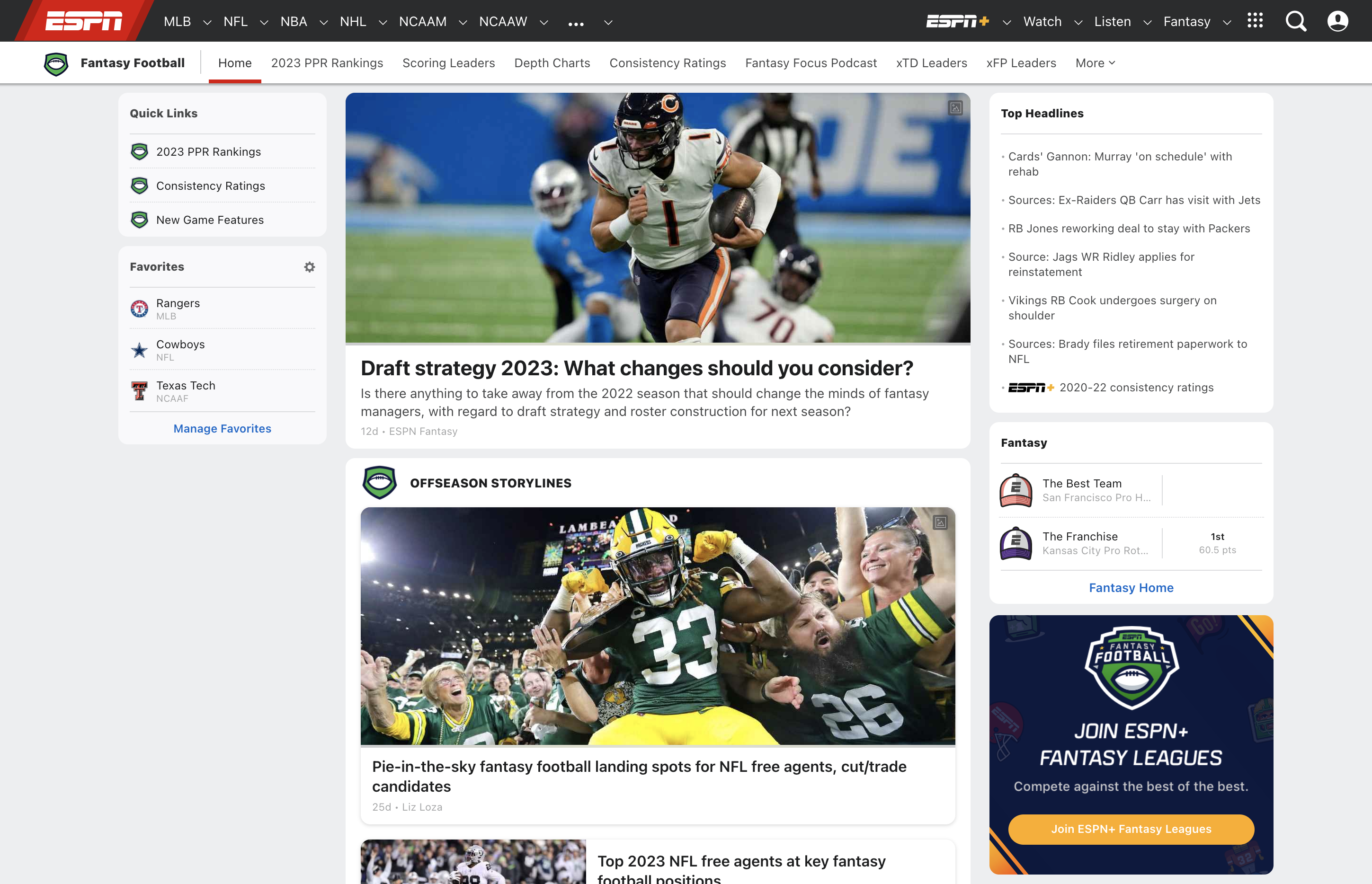The width and height of the screenshot is (1372, 884).
Task: Open the apps grid icon
Action: click(1255, 21)
